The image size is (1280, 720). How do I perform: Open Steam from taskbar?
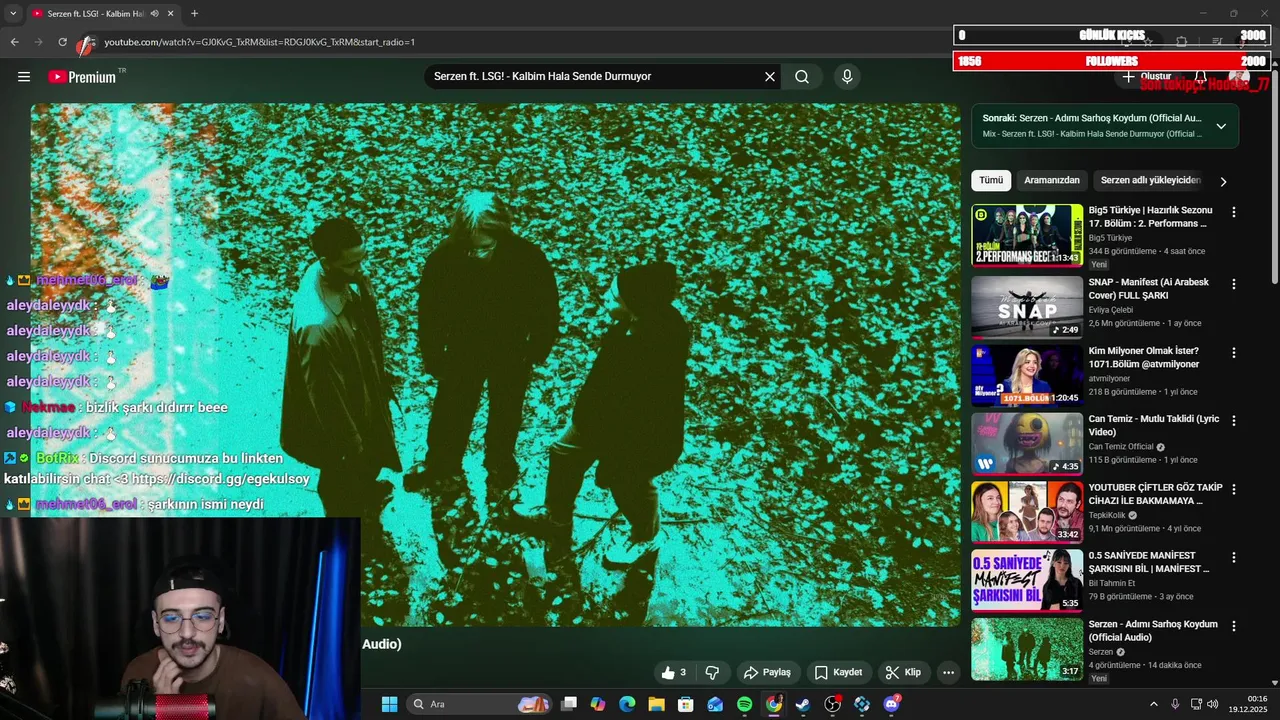point(803,704)
